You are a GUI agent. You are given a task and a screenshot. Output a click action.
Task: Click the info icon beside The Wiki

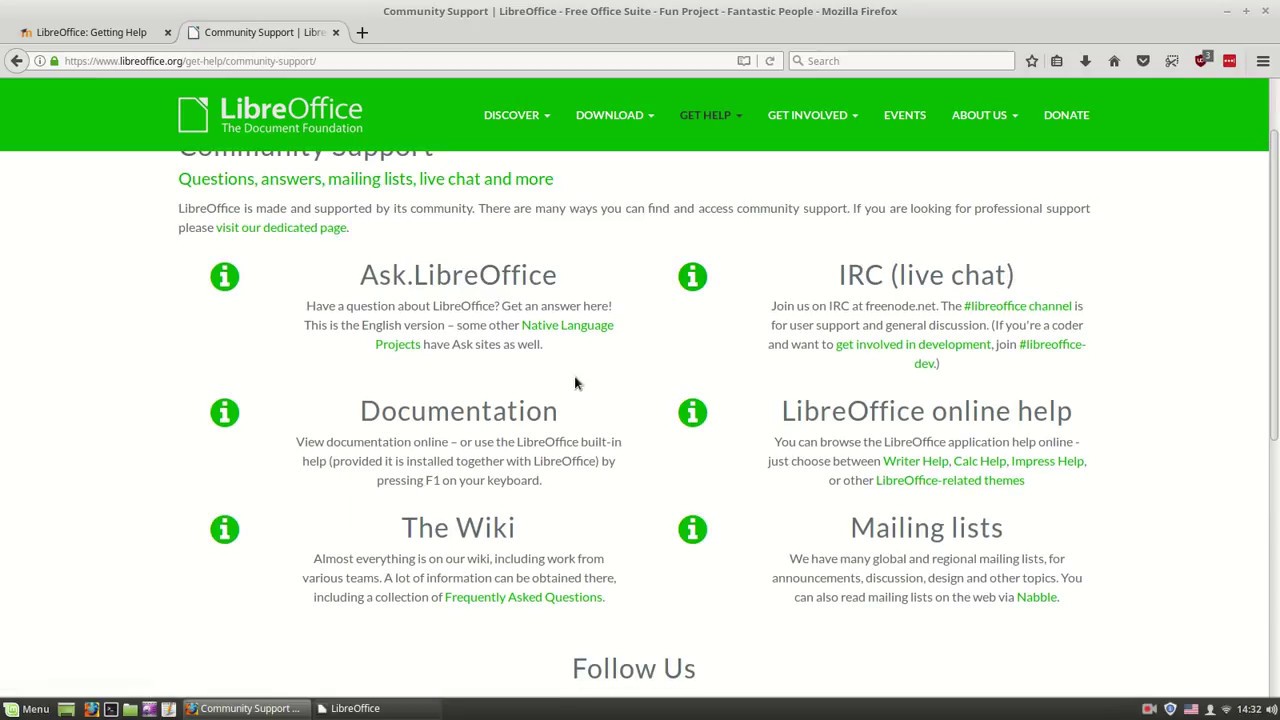point(225,529)
